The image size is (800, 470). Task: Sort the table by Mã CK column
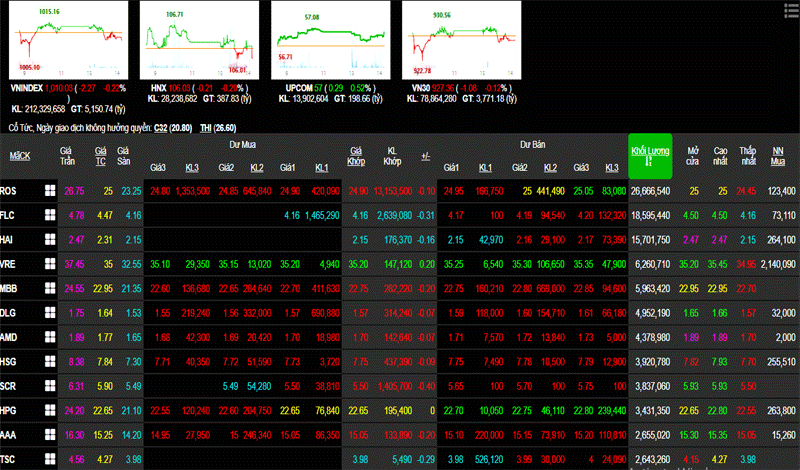(x=20, y=156)
